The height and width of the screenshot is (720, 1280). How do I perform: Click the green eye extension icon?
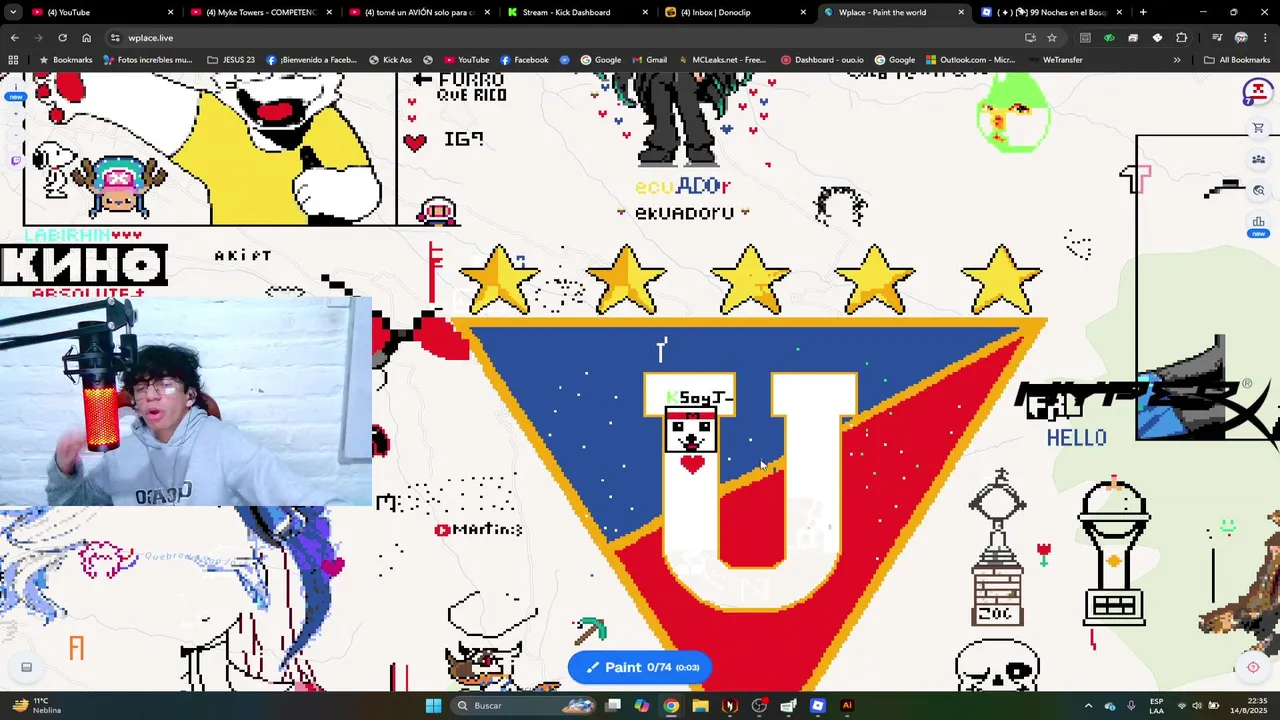(x=1109, y=38)
